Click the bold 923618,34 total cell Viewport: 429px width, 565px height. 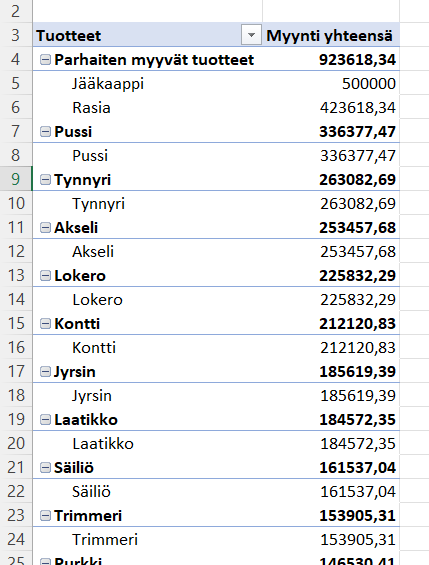[x=331, y=59]
